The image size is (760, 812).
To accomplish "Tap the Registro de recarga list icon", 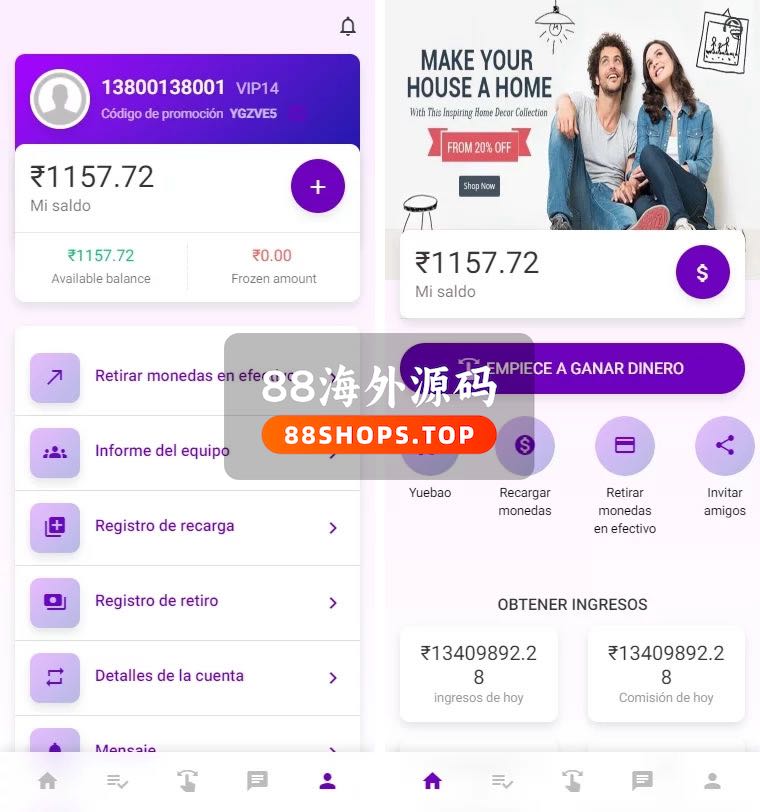I will [x=55, y=527].
